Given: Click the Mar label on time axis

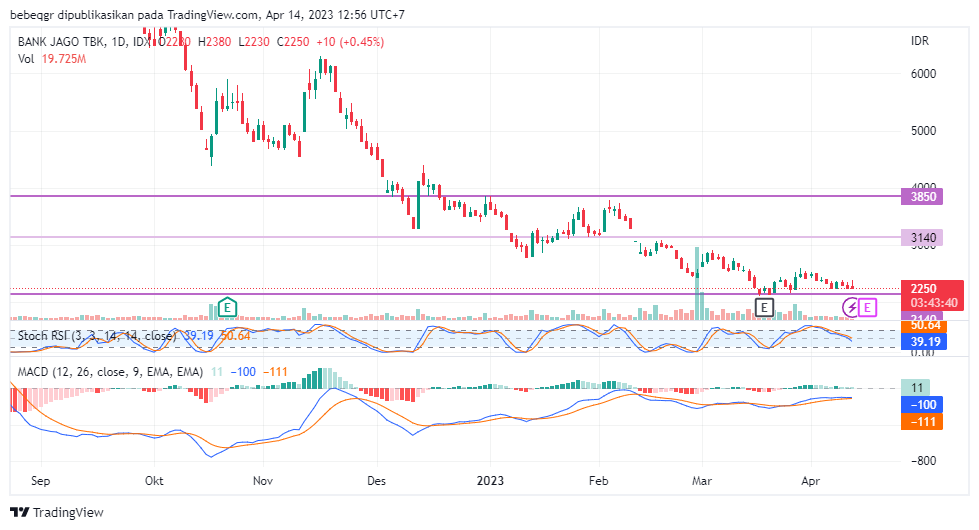Looking at the screenshot, I should point(702,481).
